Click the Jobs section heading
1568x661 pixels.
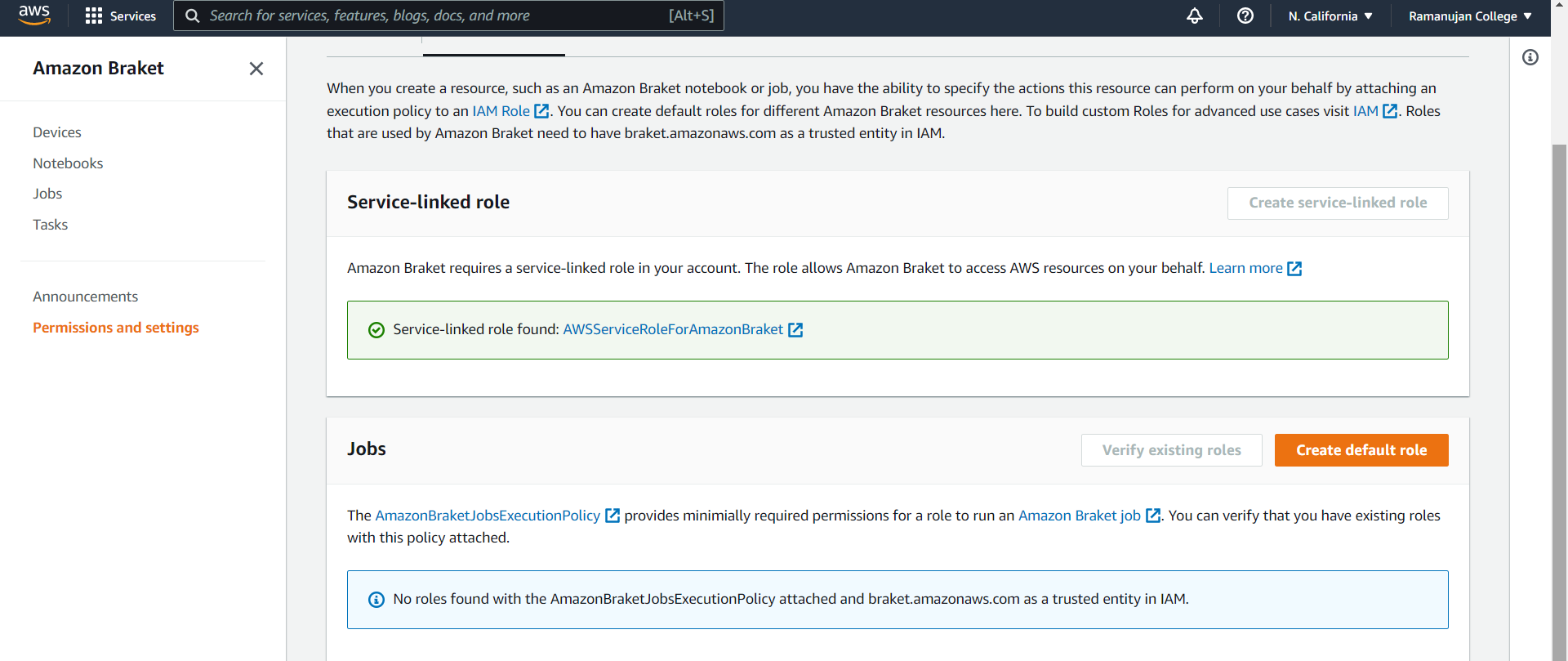pos(366,449)
